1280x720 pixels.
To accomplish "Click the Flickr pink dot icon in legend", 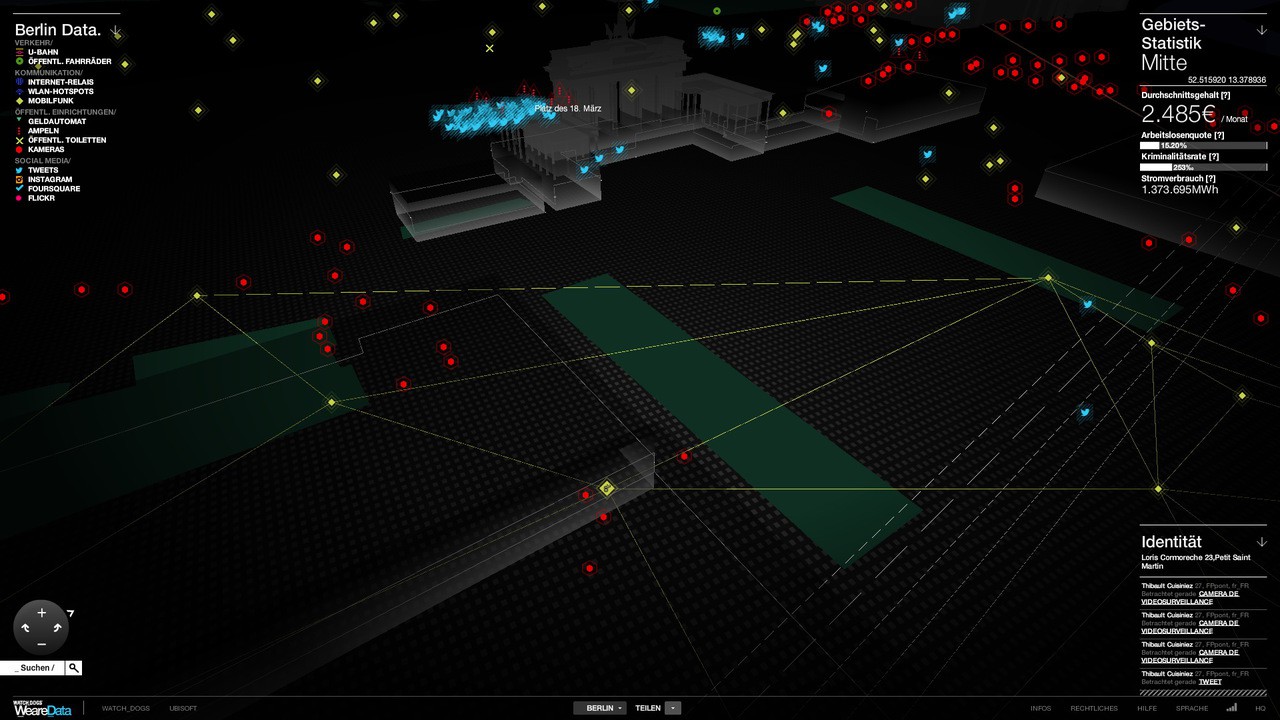I will click(20, 198).
